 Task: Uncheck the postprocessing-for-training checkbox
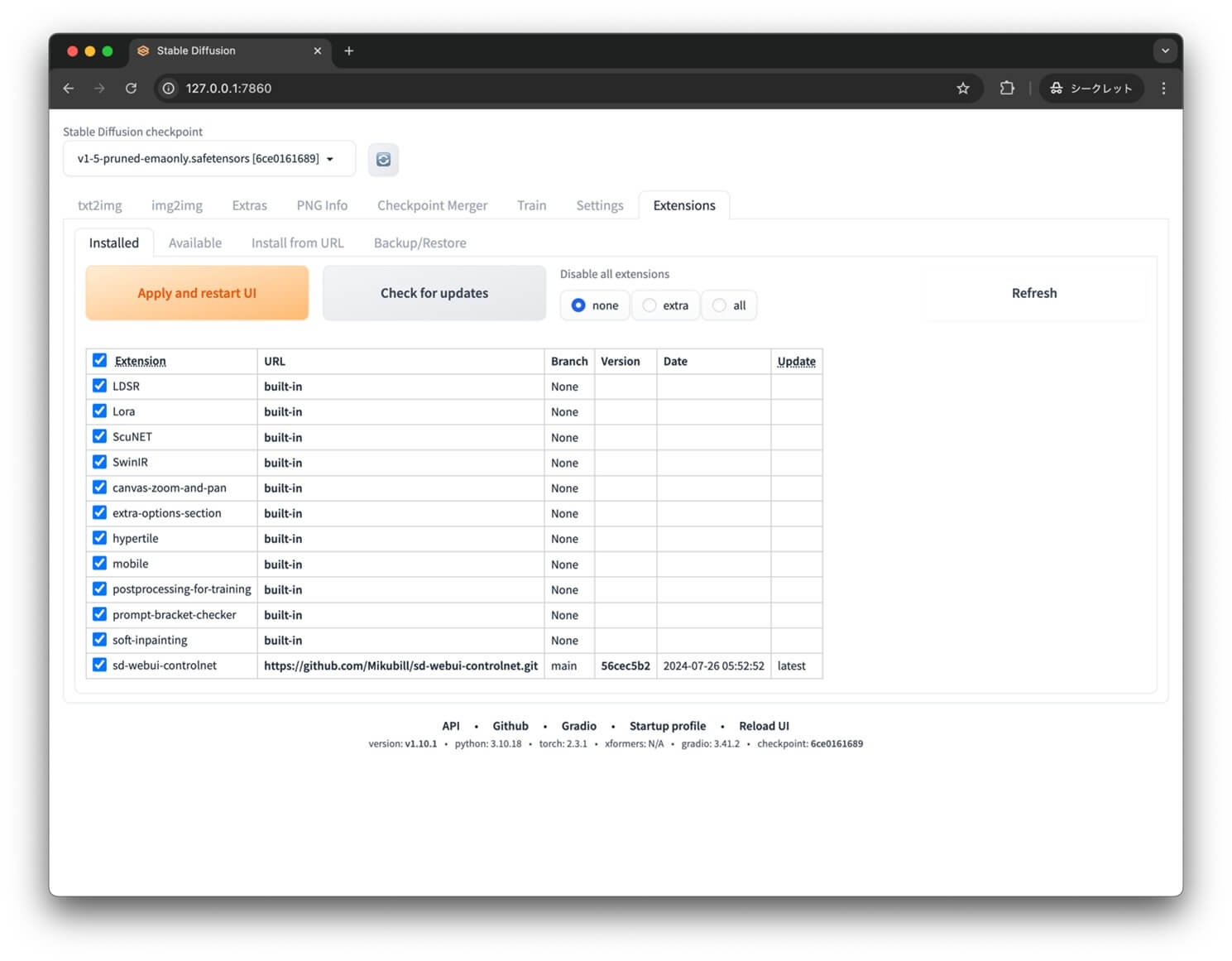coord(99,589)
